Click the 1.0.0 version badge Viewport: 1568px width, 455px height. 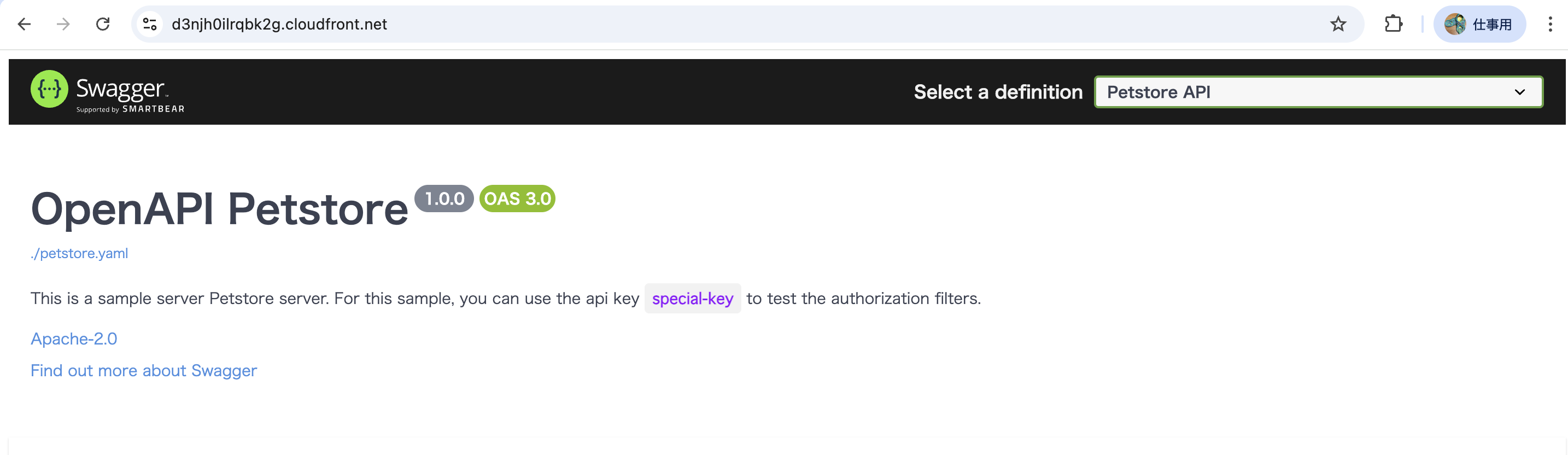pyautogui.click(x=444, y=199)
